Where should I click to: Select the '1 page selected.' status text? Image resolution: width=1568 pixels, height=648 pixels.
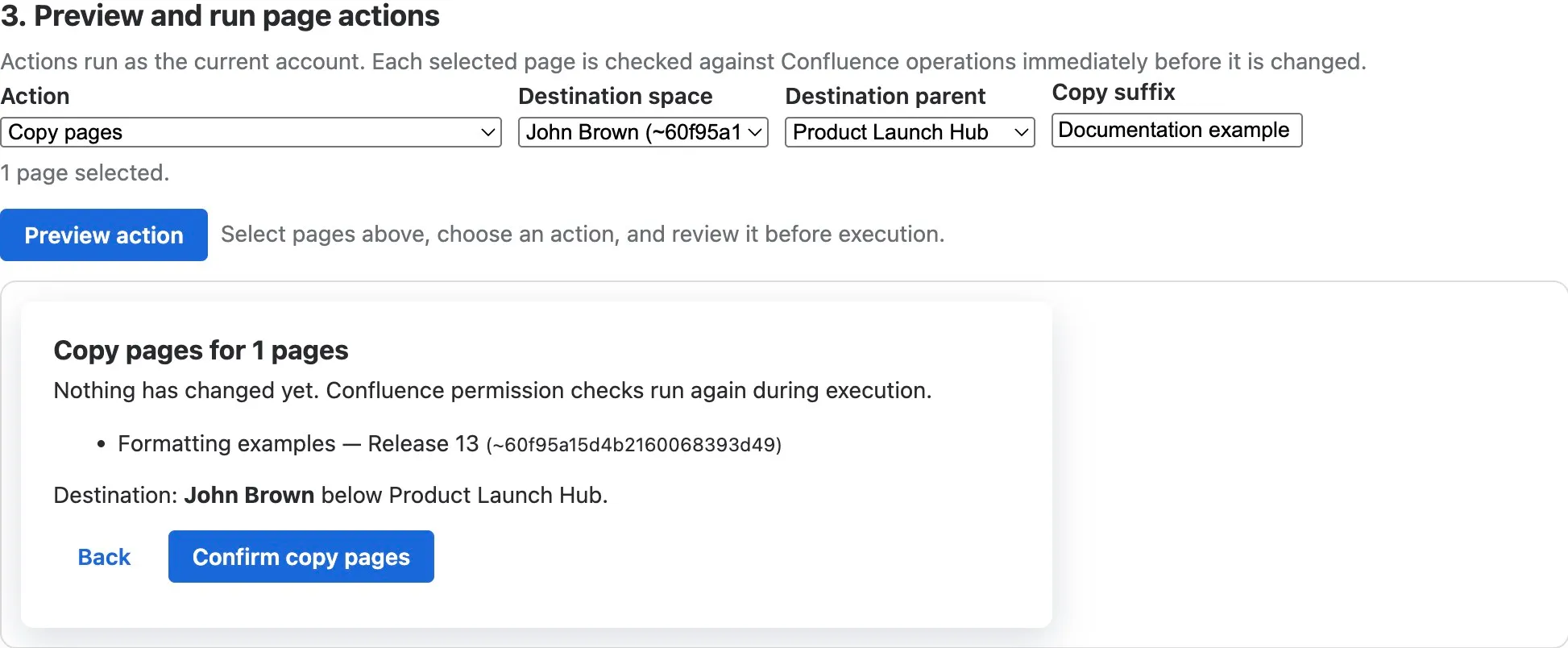85,172
